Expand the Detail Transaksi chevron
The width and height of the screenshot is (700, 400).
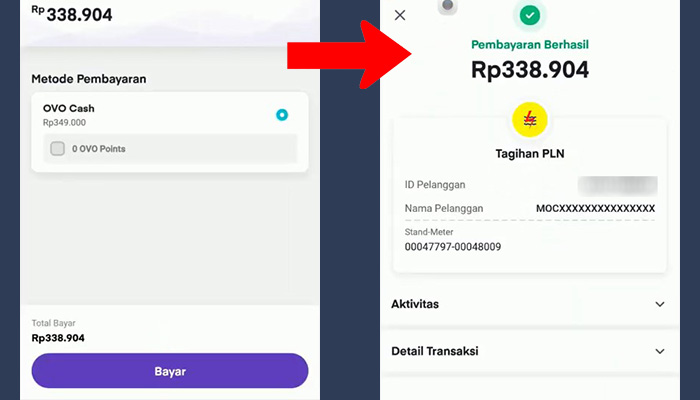[659, 351]
